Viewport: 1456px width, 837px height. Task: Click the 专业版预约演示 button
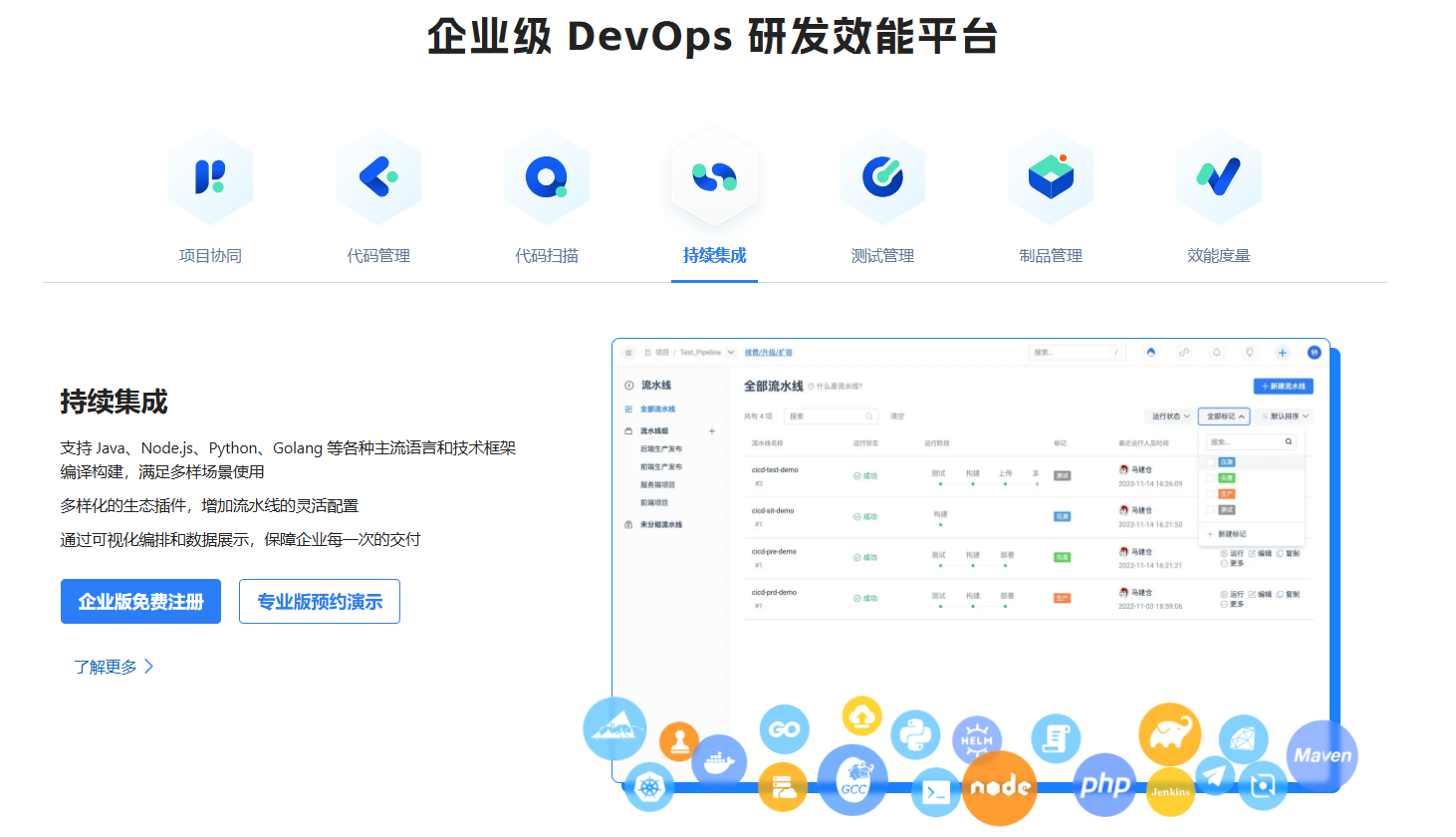[320, 602]
